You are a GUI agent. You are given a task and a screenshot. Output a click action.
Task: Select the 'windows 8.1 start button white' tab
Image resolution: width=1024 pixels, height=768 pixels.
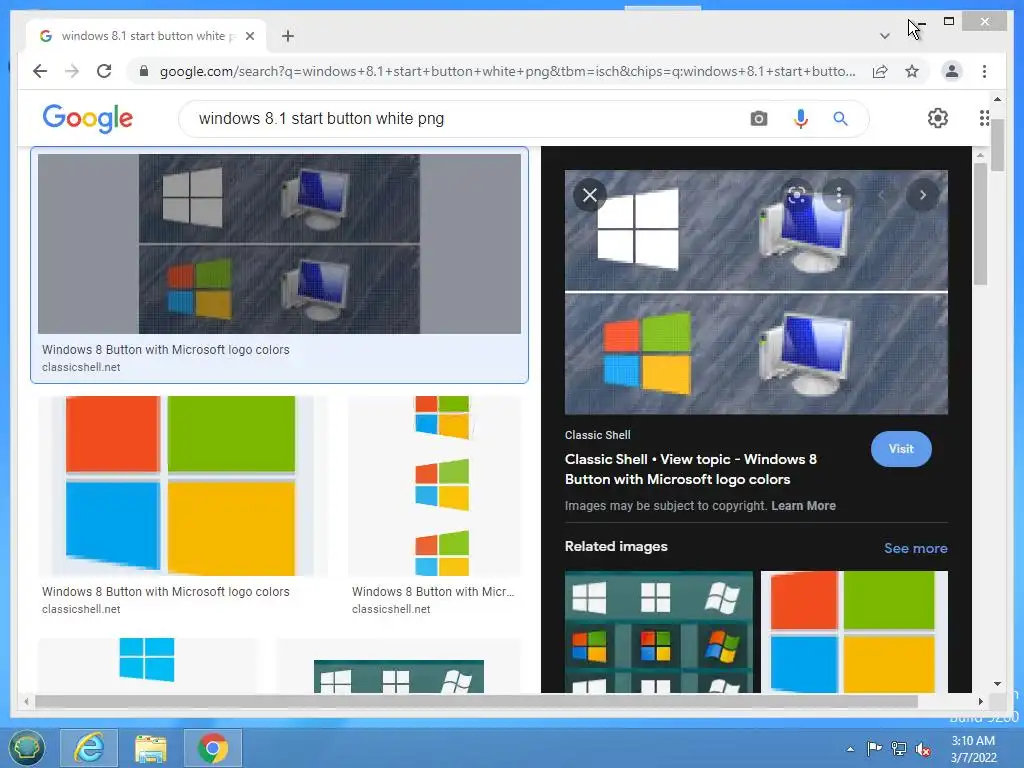(146, 36)
